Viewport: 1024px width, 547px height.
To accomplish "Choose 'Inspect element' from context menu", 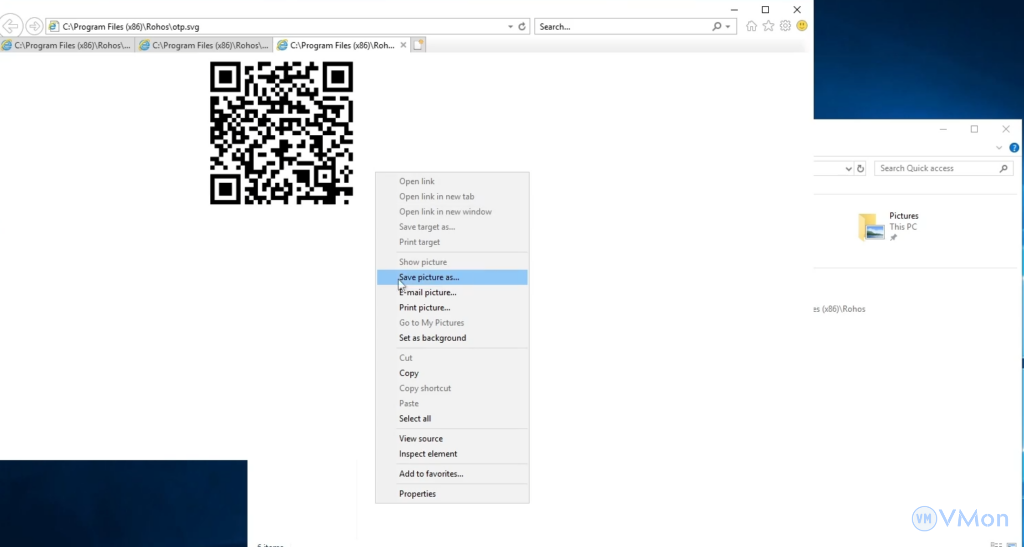I will tap(452, 454).
